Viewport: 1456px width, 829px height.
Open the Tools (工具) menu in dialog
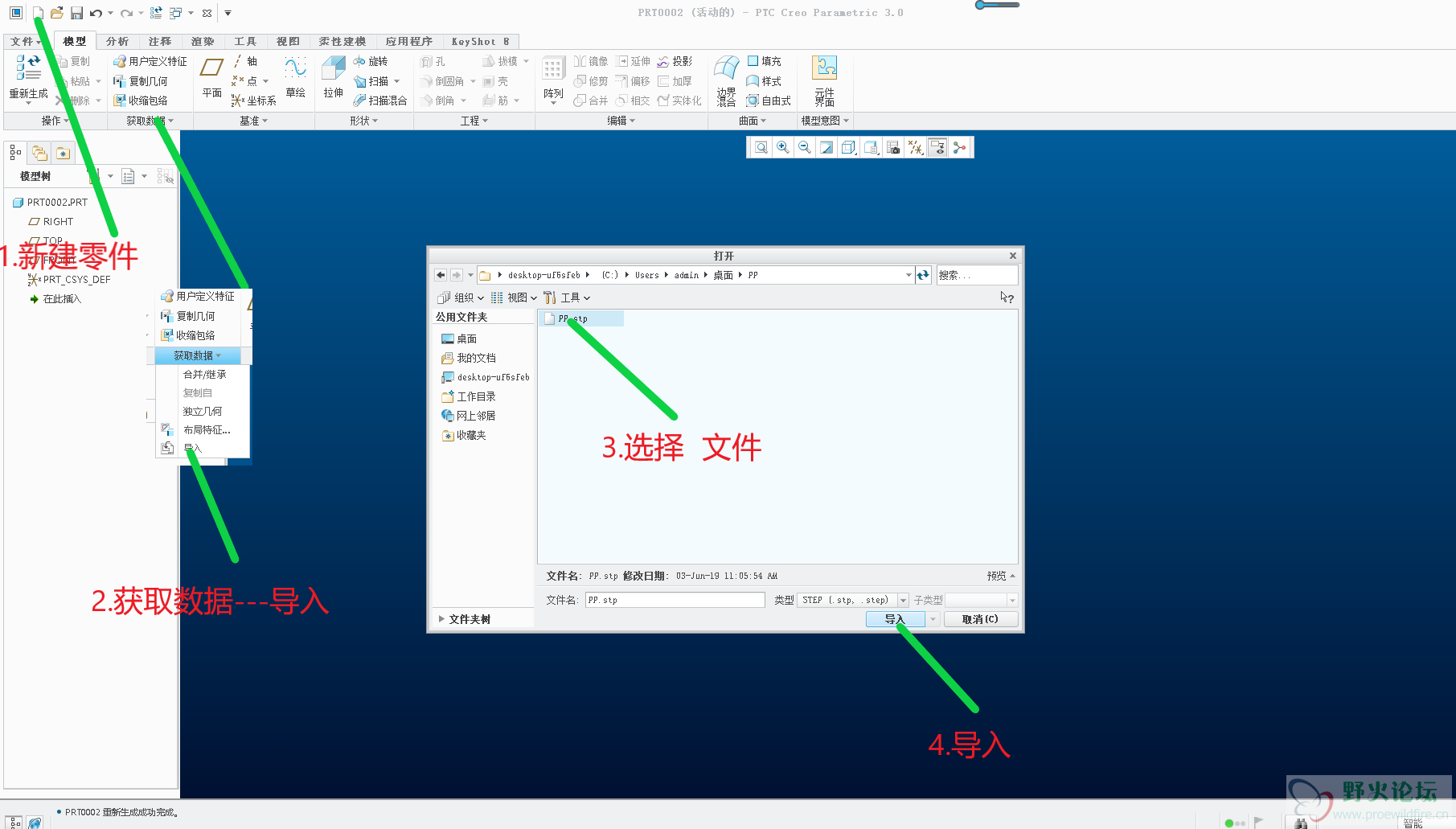coord(567,298)
